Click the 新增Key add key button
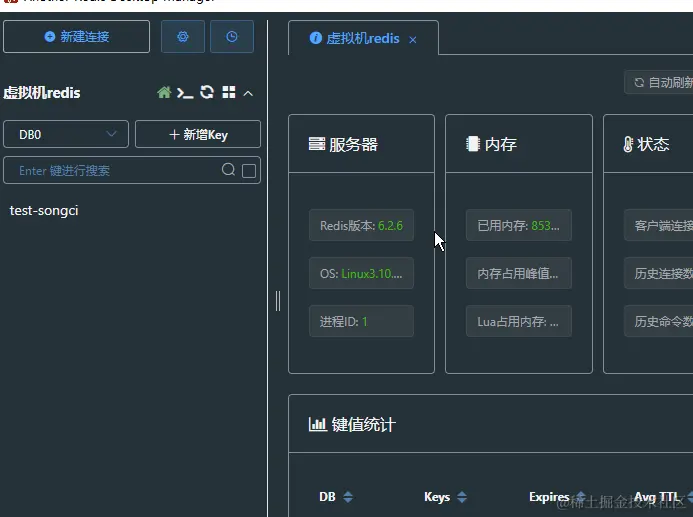Viewport: 693px width, 517px height. (x=198, y=134)
